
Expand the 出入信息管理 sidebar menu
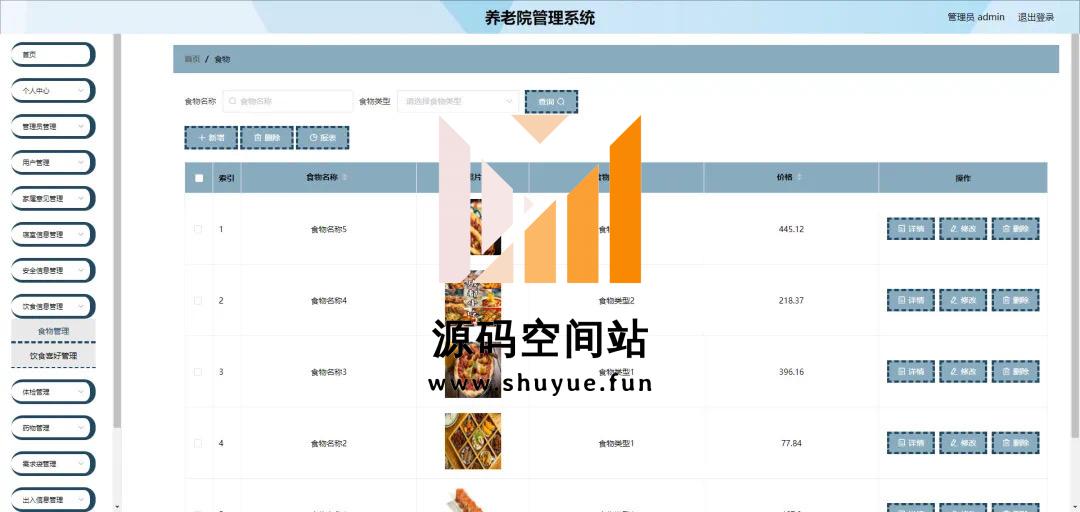53,500
